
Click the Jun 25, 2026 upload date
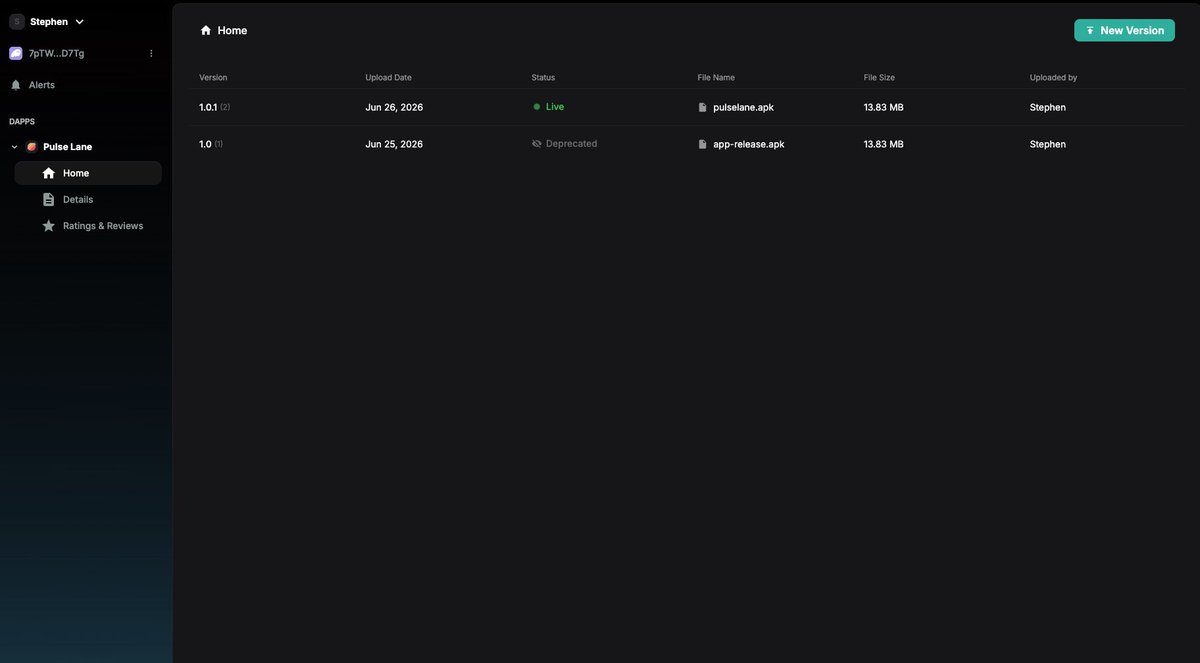pyautogui.click(x=394, y=144)
